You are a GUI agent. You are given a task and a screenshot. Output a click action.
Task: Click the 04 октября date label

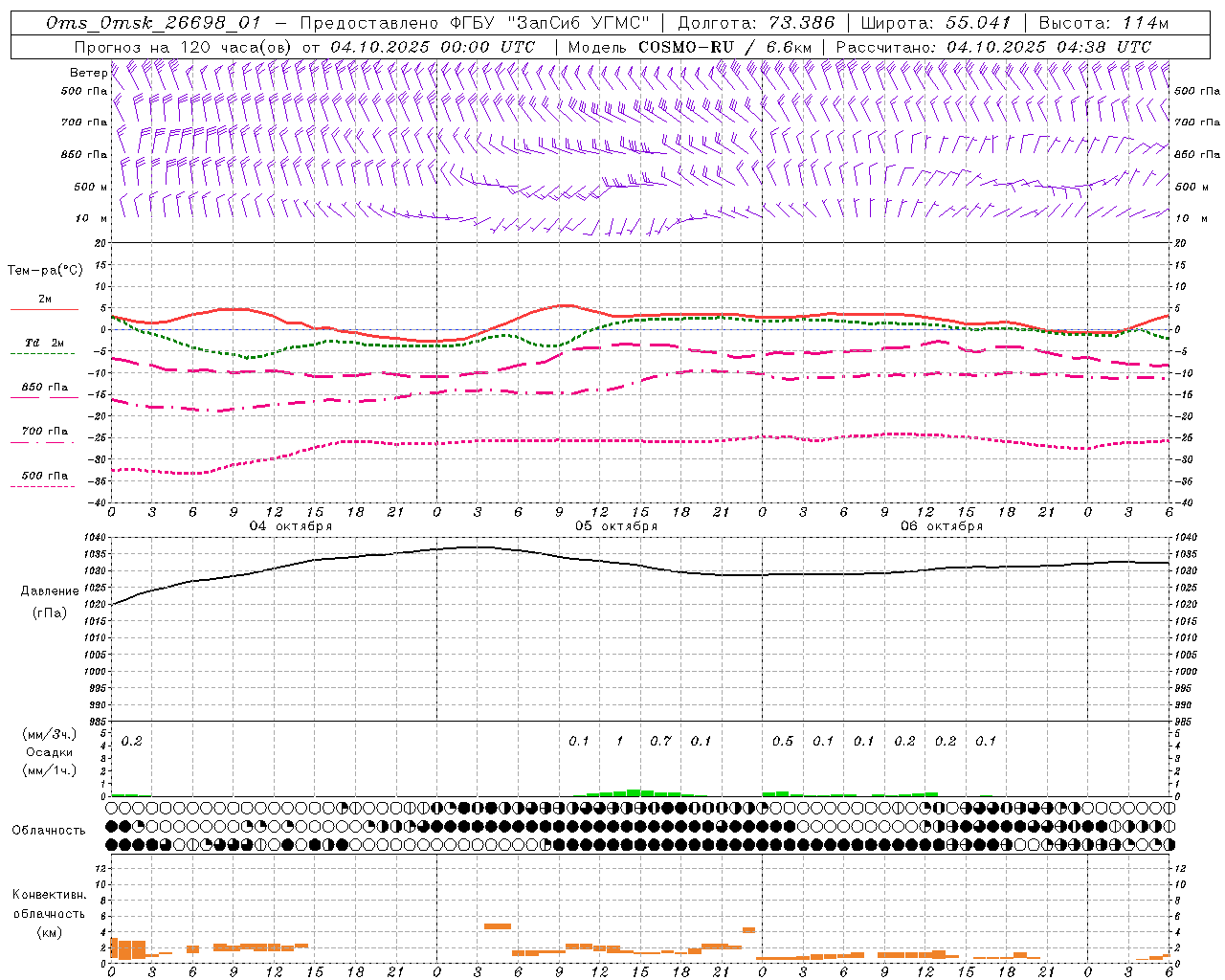291,526
